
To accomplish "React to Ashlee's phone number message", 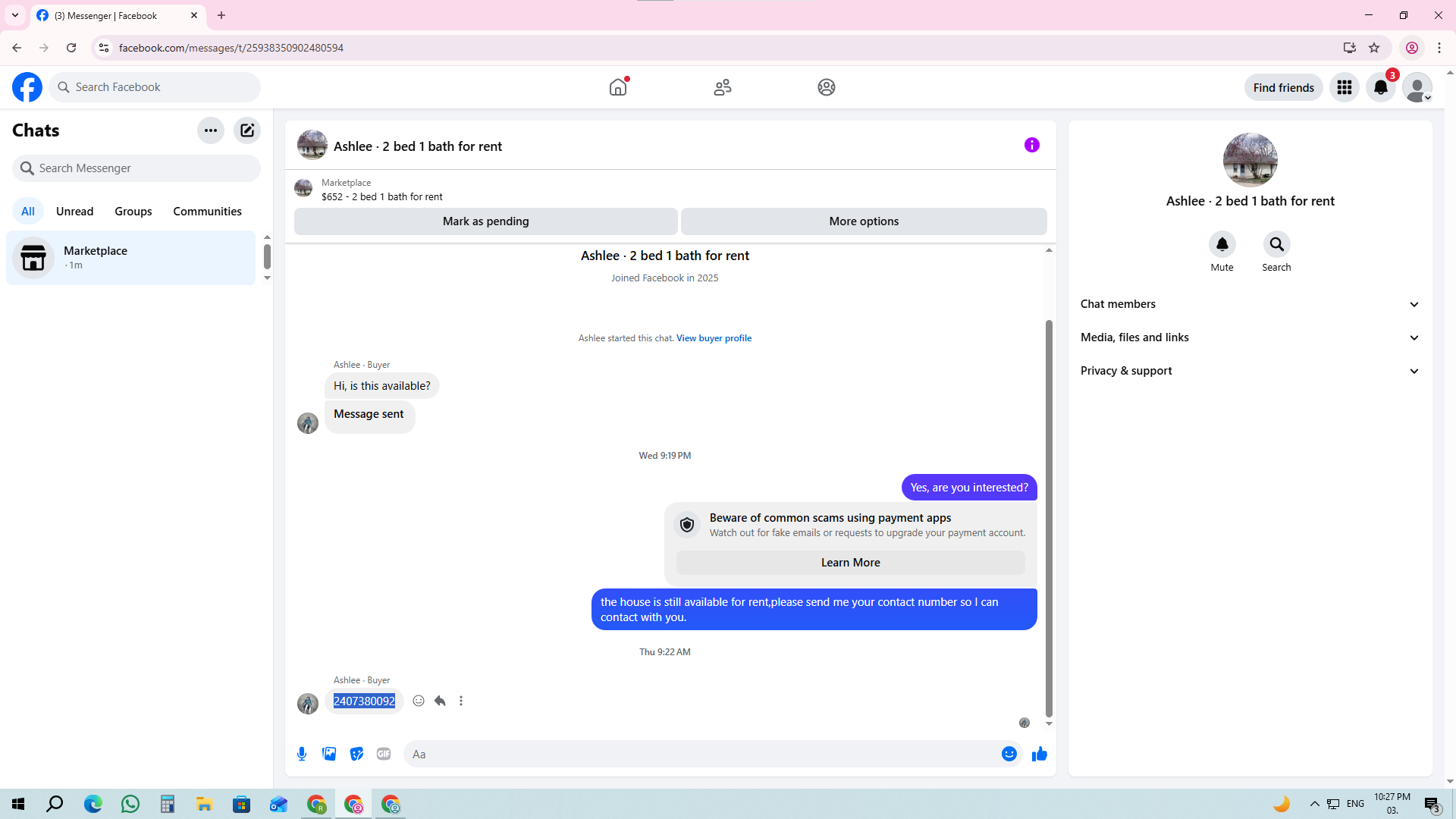I will click(x=419, y=701).
